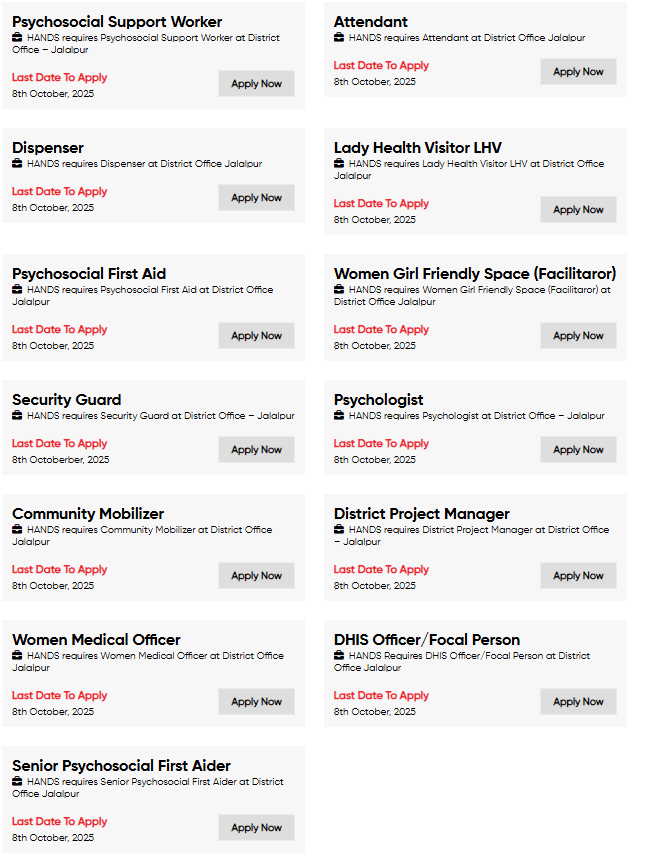
Task: Click Apply Now for Senior Psychosocial First Aider
Action: [256, 827]
